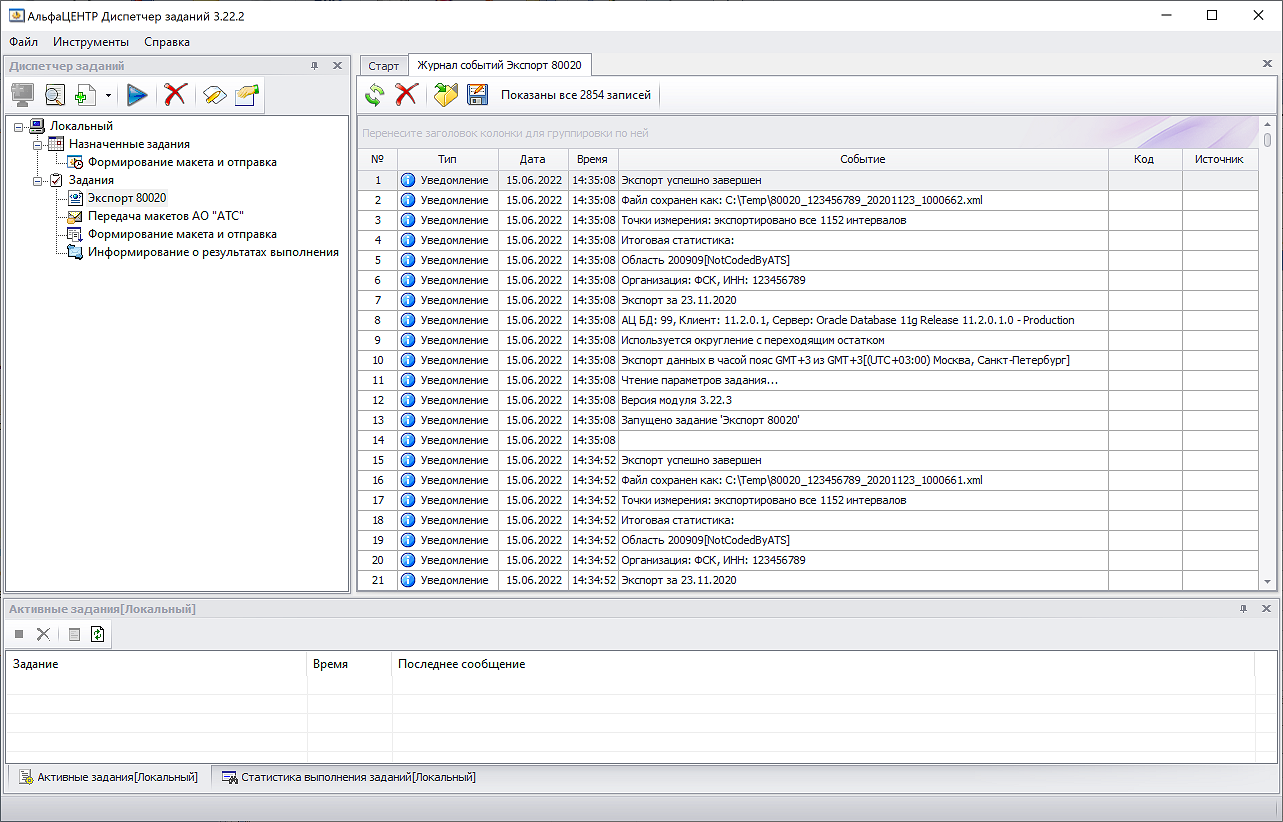Select Информирование о результатах выполнения task
This screenshot has height=822, width=1283.
tap(213, 252)
